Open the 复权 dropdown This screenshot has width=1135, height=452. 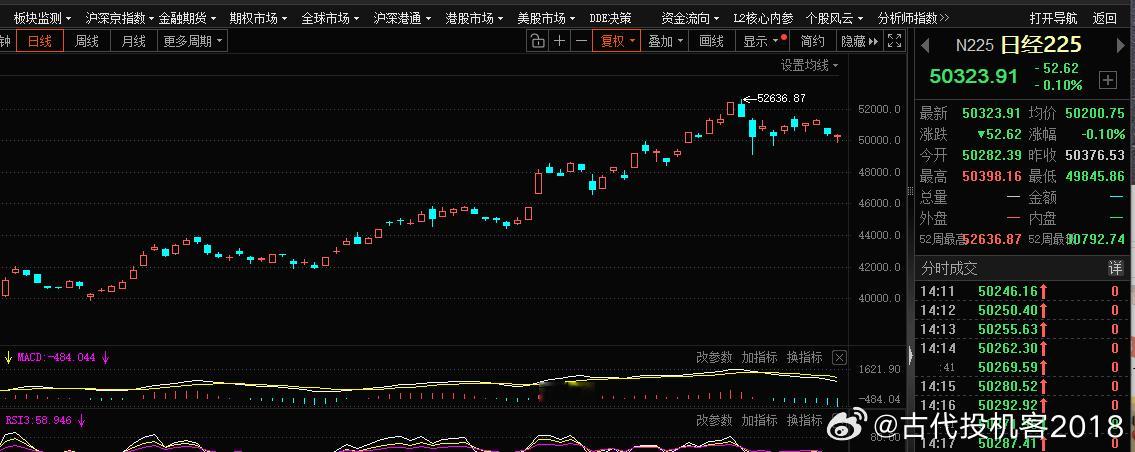tap(617, 41)
